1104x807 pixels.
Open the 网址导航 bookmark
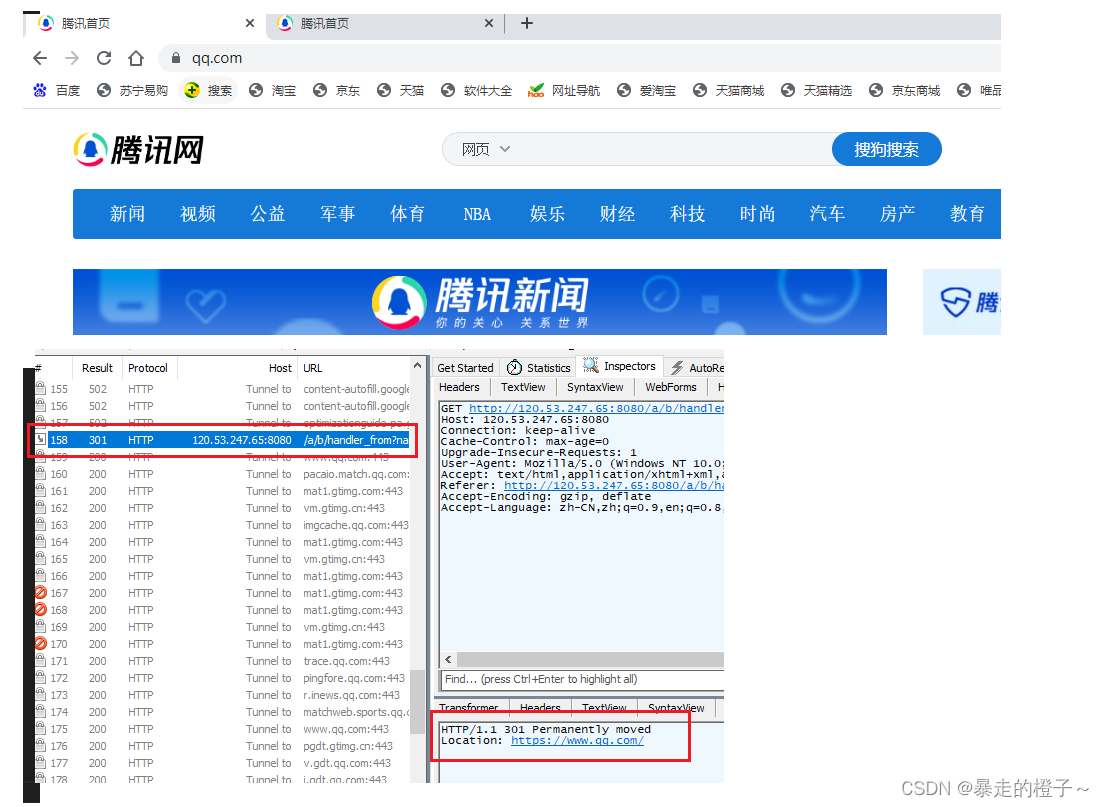pyautogui.click(x=564, y=90)
